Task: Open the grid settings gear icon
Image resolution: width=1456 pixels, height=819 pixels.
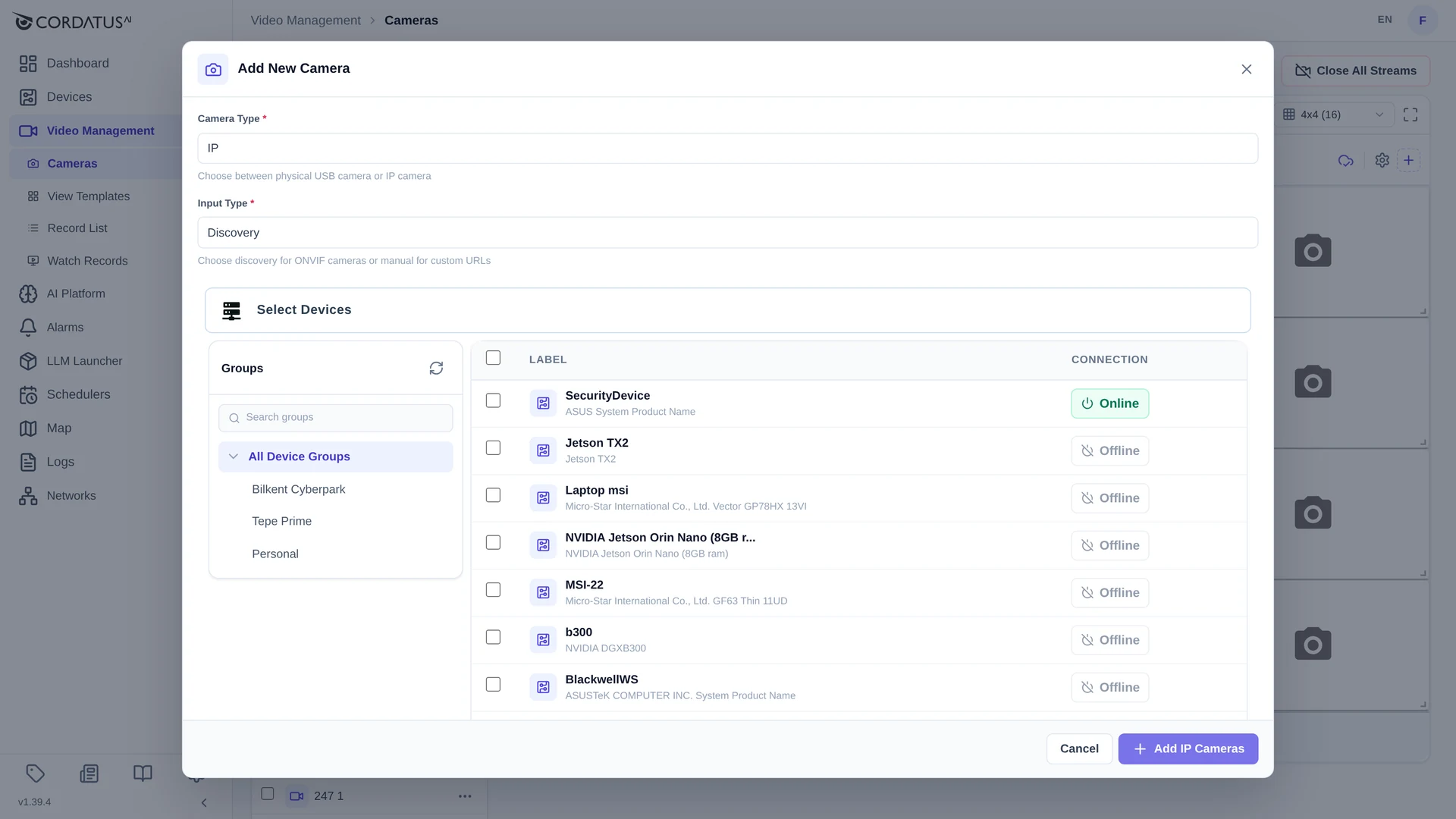Action: 1382,160
